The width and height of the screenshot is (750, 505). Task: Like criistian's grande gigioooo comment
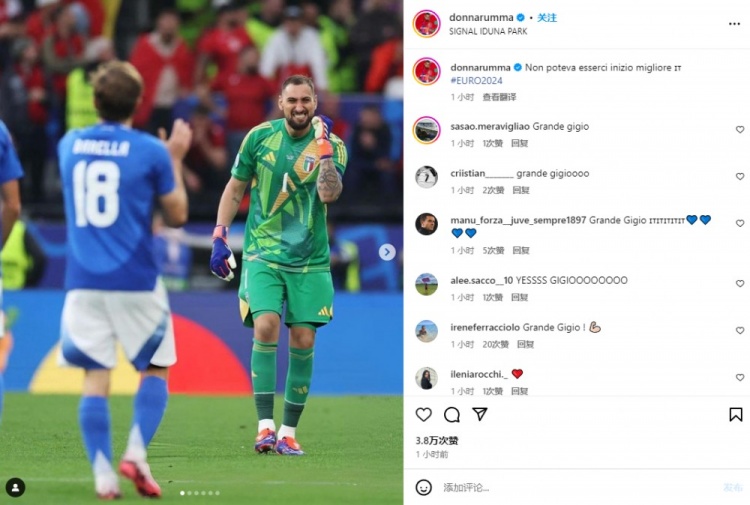coord(740,176)
